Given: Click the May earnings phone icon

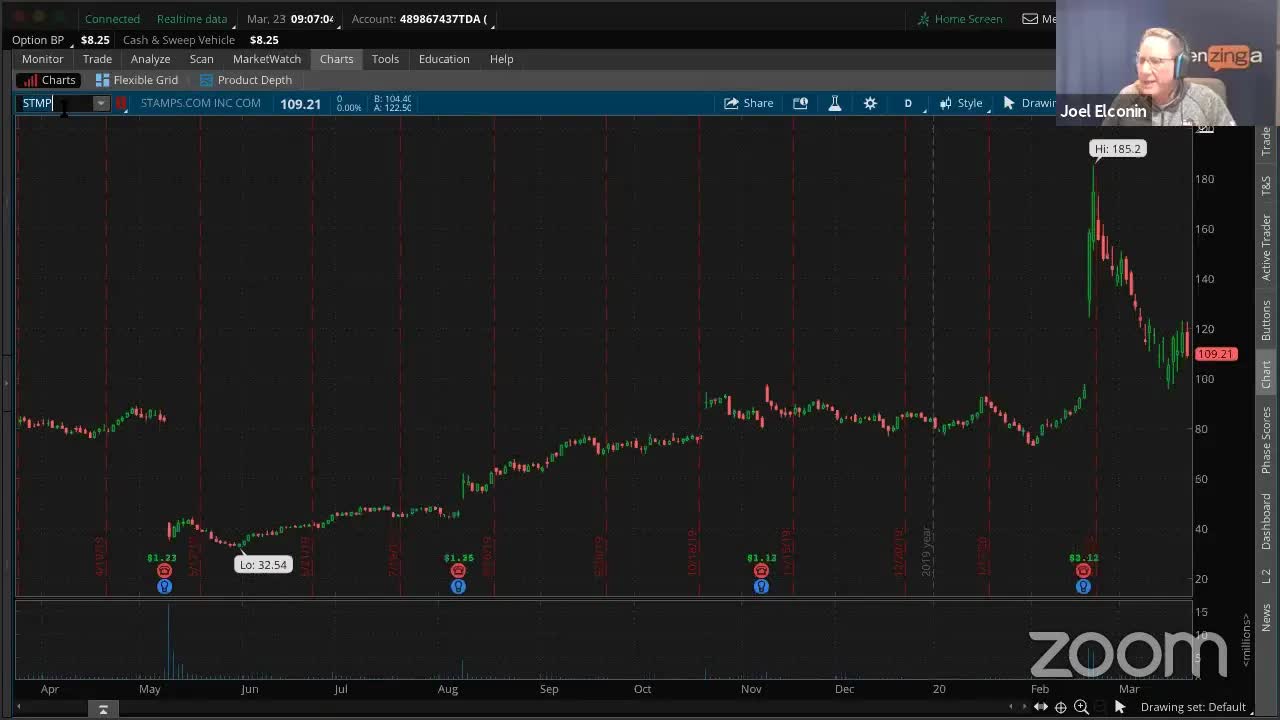Looking at the screenshot, I should (x=164, y=571).
